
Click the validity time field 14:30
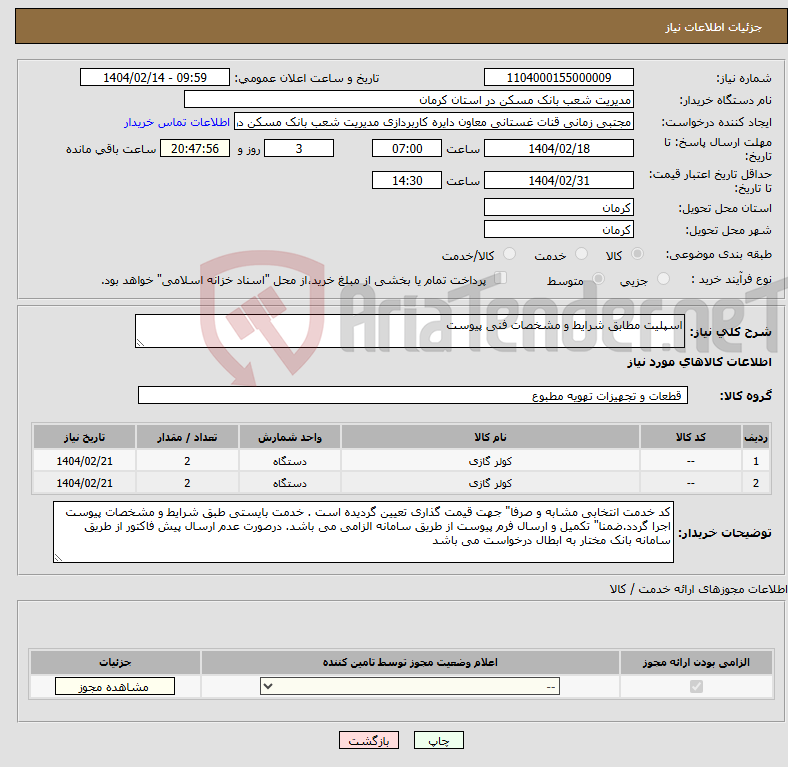[407, 180]
